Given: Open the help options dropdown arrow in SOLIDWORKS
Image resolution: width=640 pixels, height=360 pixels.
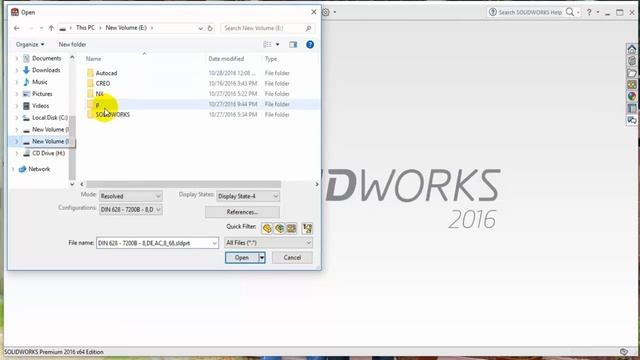Looking at the screenshot, I should (598, 12).
